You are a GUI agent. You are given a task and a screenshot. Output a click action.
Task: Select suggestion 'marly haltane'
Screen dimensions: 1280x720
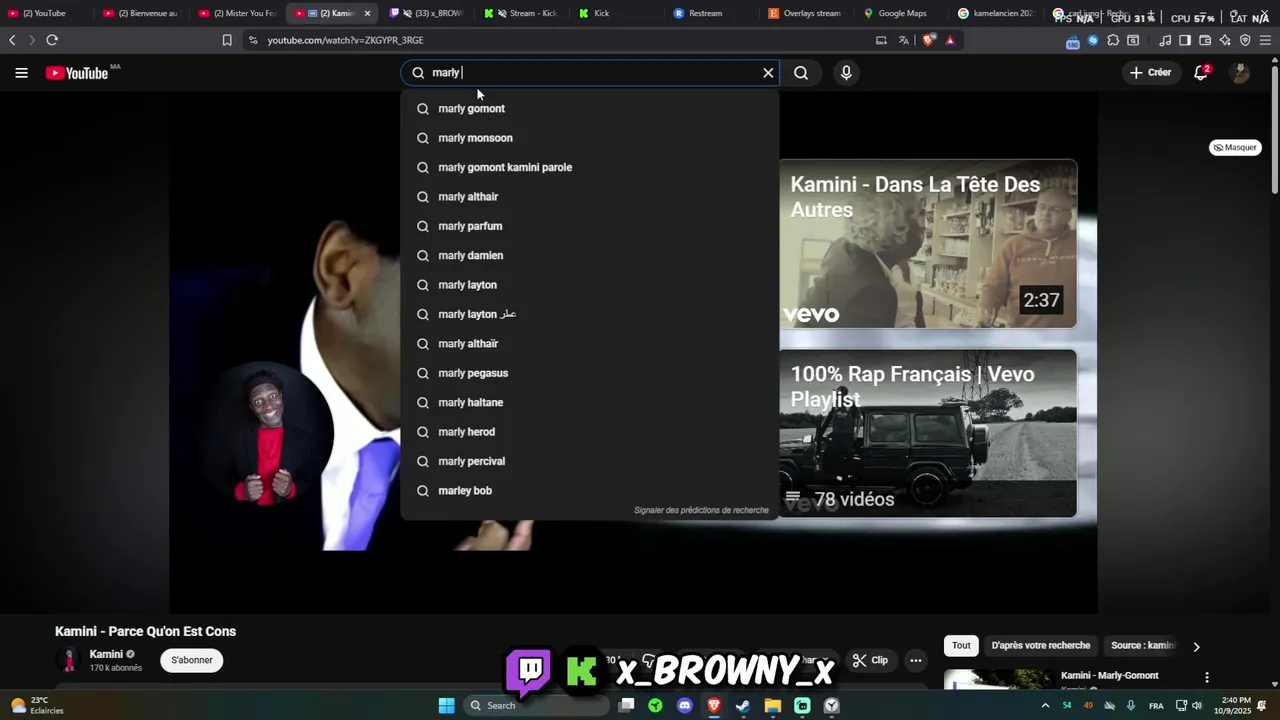589,402
